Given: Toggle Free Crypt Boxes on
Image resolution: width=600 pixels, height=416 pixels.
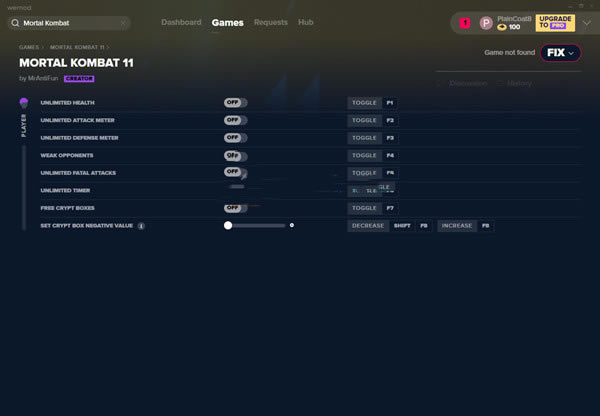Looking at the screenshot, I should coord(235,208).
